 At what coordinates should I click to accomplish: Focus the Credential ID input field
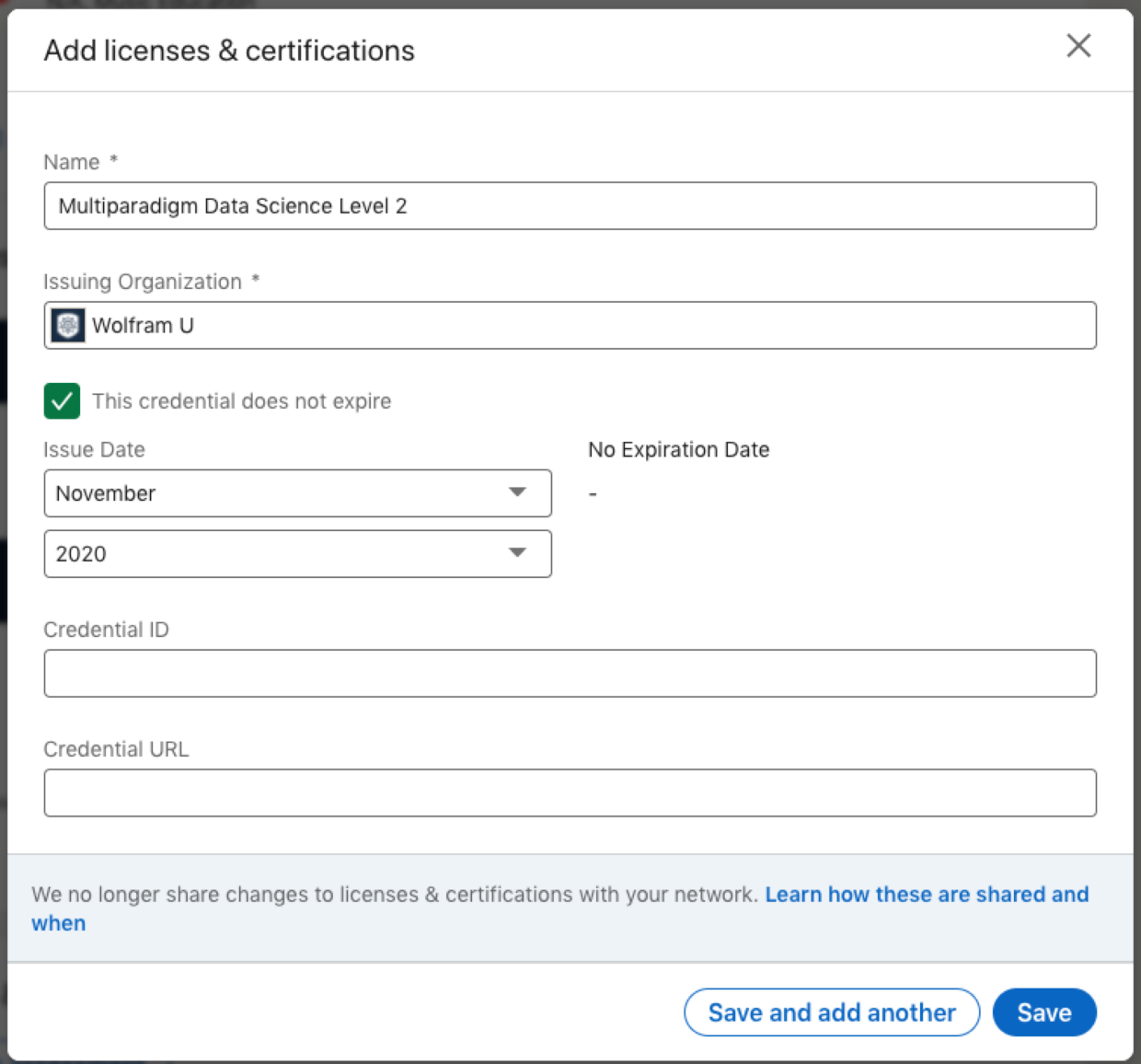click(x=570, y=674)
